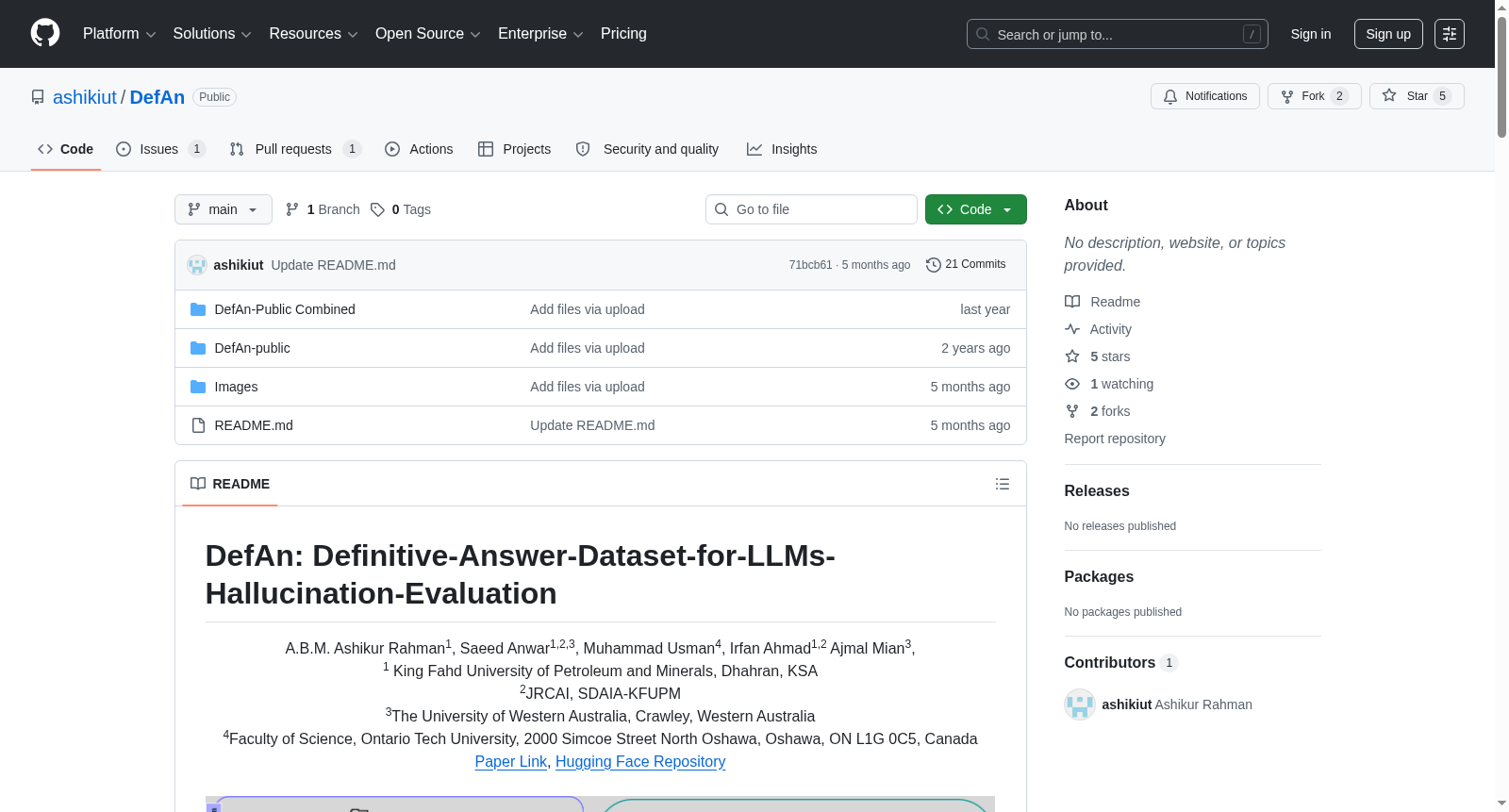Open the green Code dropdown button
This screenshot has height=812, width=1509.
pos(976,209)
